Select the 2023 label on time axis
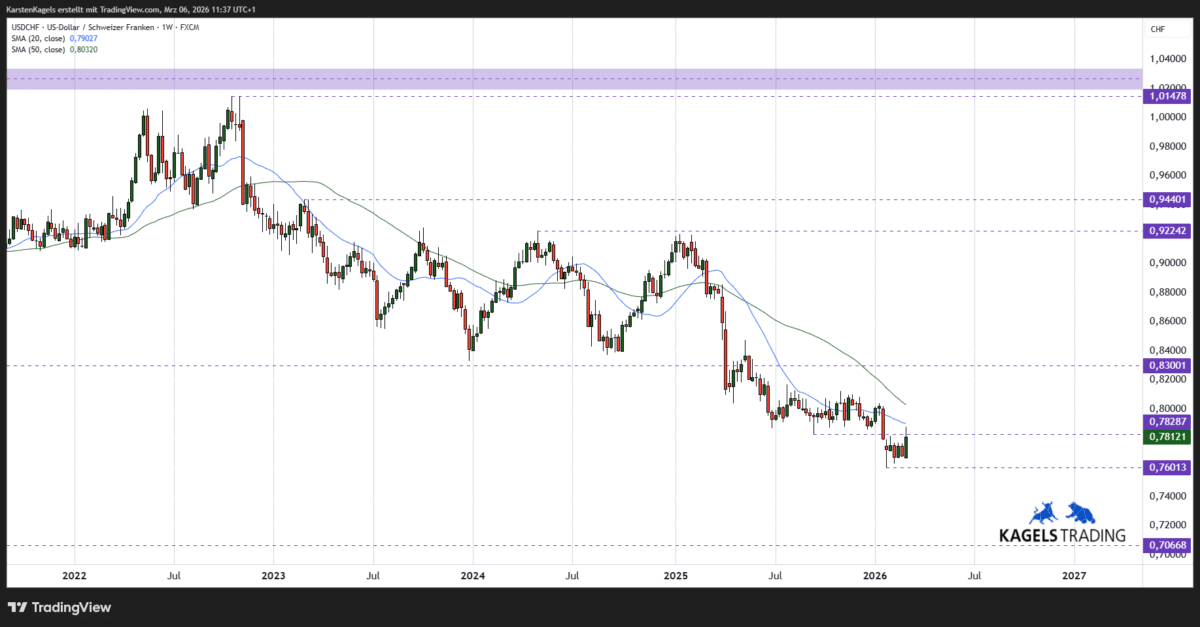 274,576
